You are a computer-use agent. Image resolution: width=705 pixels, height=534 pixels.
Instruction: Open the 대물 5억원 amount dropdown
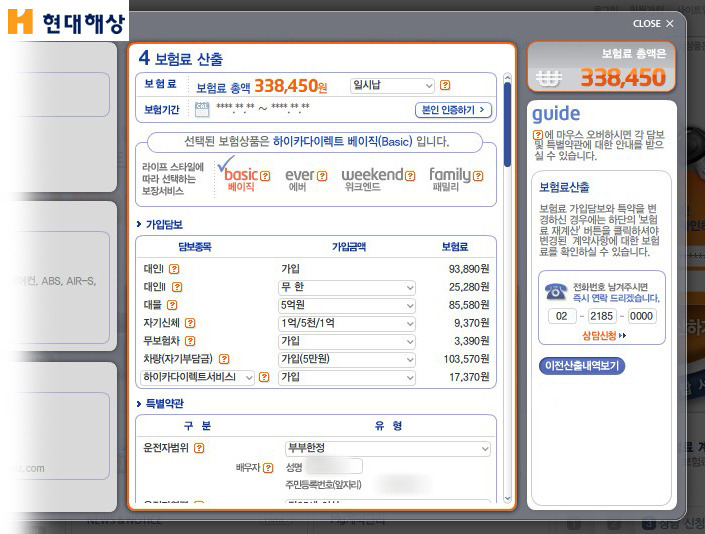point(347,305)
